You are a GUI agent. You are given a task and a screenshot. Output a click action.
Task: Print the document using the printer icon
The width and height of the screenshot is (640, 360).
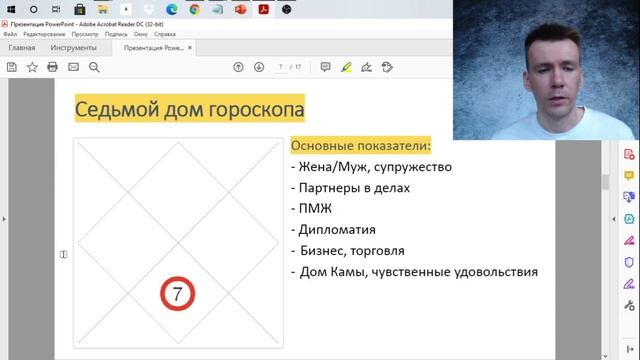pyautogui.click(x=52, y=67)
